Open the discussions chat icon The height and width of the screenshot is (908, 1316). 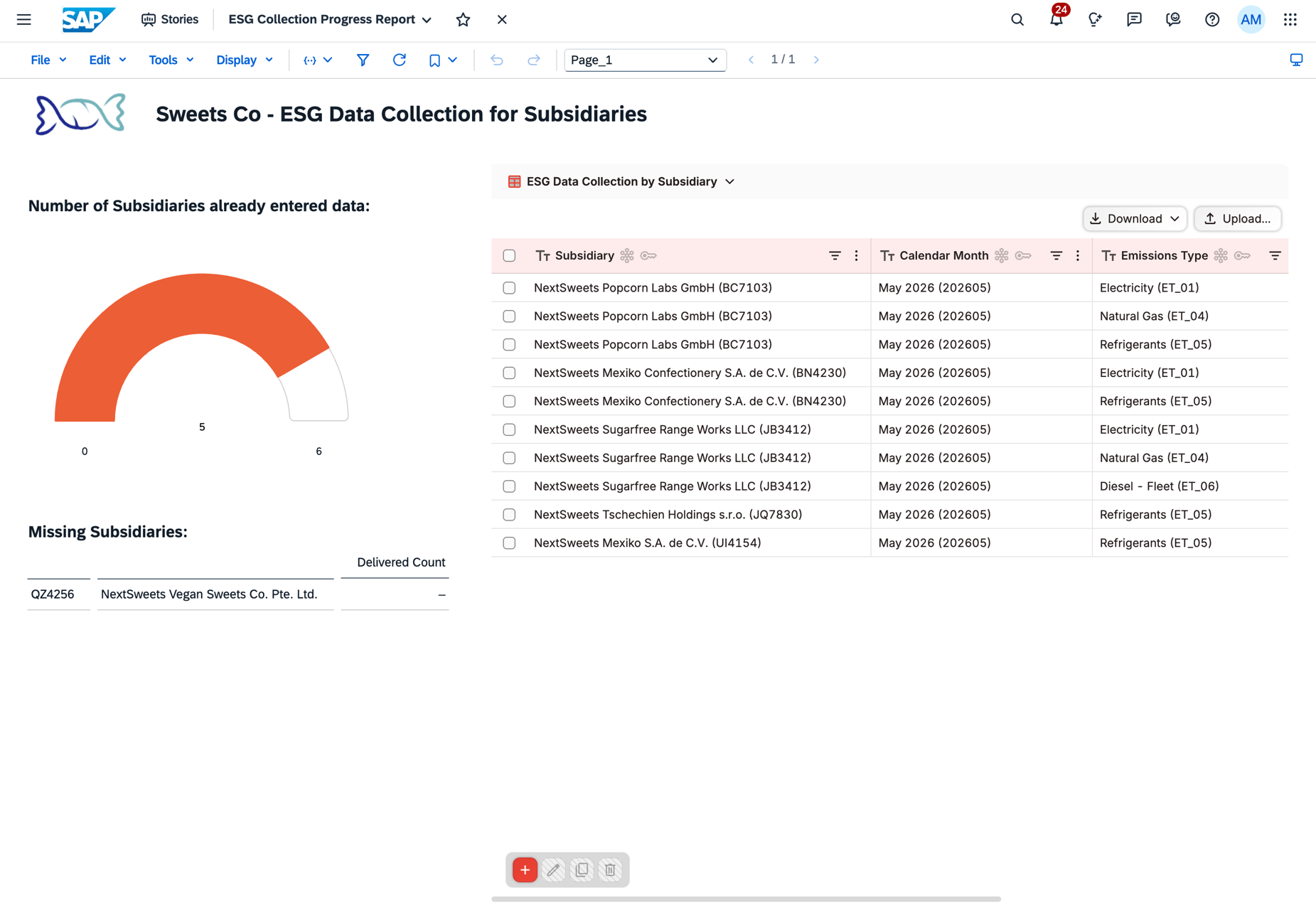click(x=1134, y=20)
